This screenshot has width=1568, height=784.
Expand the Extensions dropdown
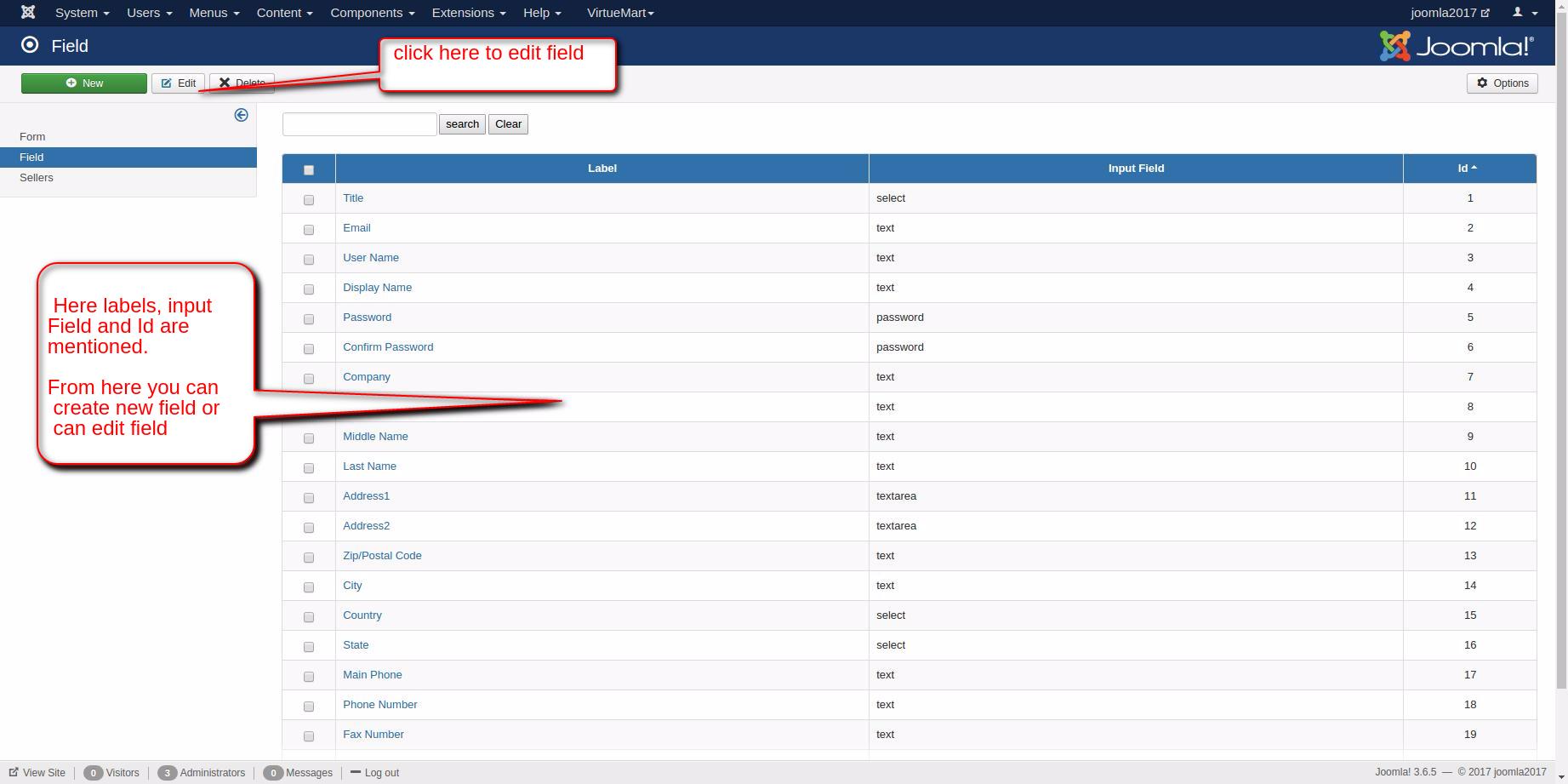pyautogui.click(x=468, y=13)
